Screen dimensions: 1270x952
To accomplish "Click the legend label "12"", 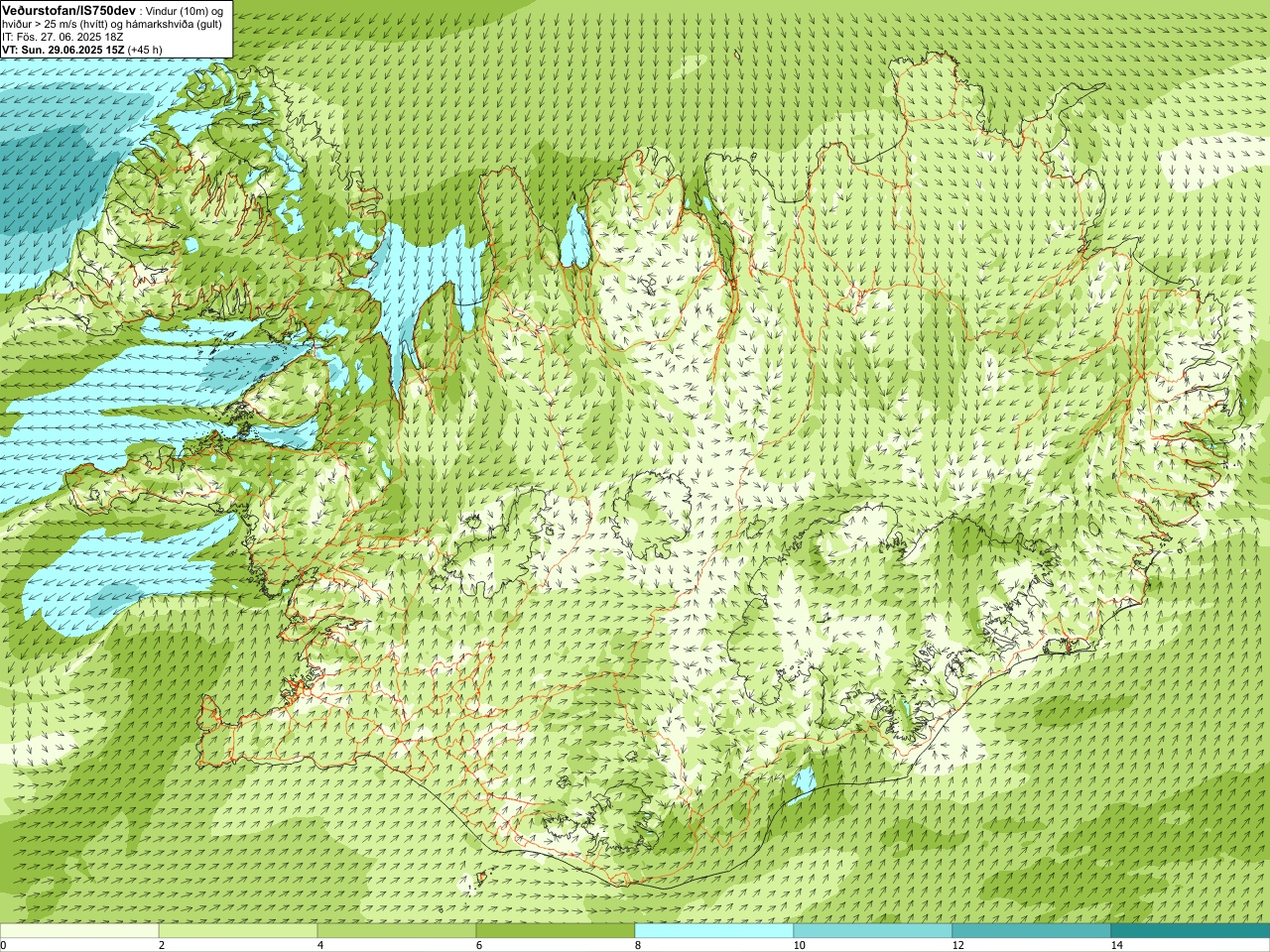I will pyautogui.click(x=957, y=945).
